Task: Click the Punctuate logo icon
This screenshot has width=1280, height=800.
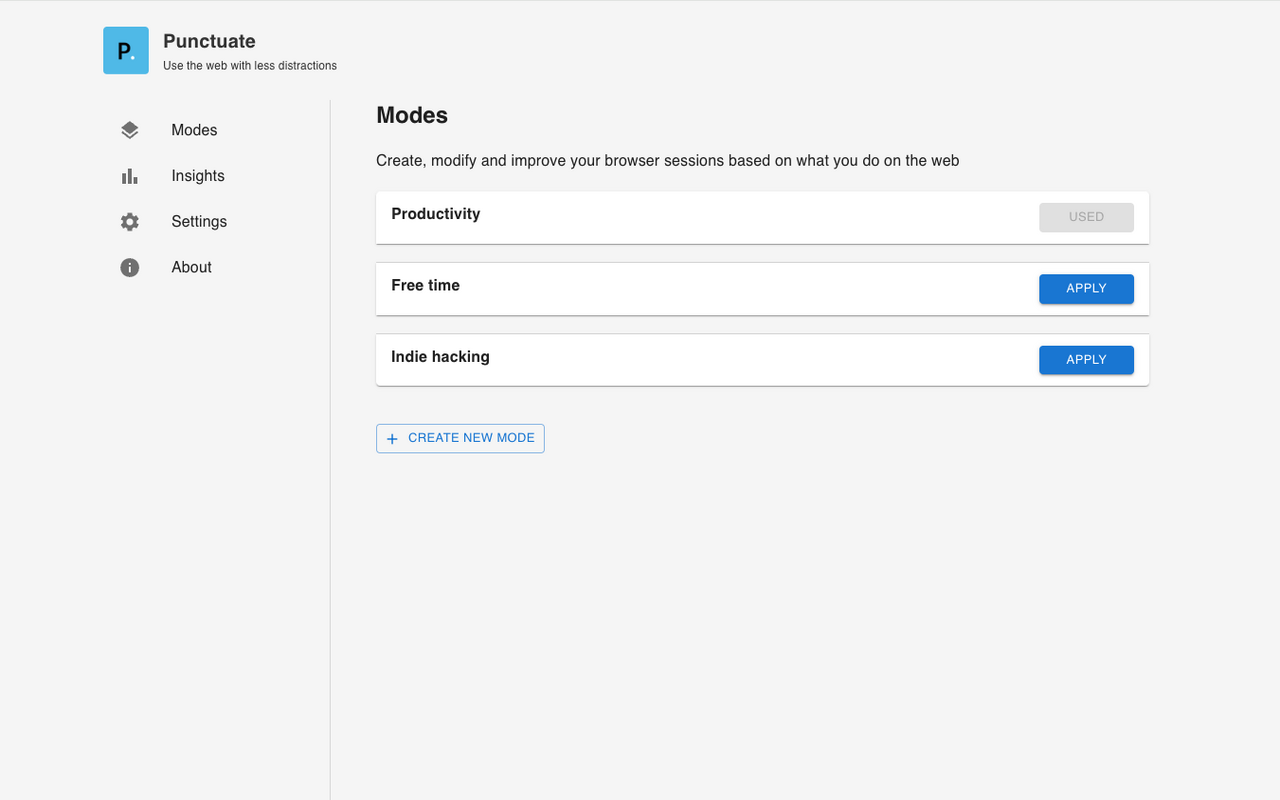Action: click(126, 50)
